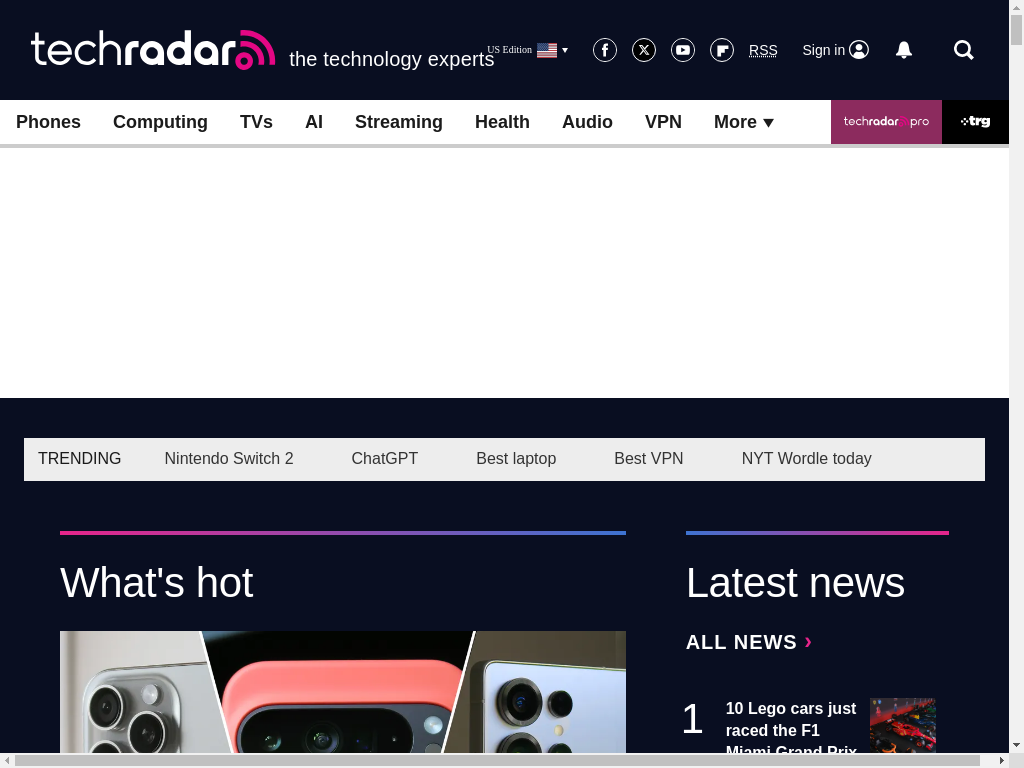
Task: Open trending topic Best laptop
Action: [516, 458]
